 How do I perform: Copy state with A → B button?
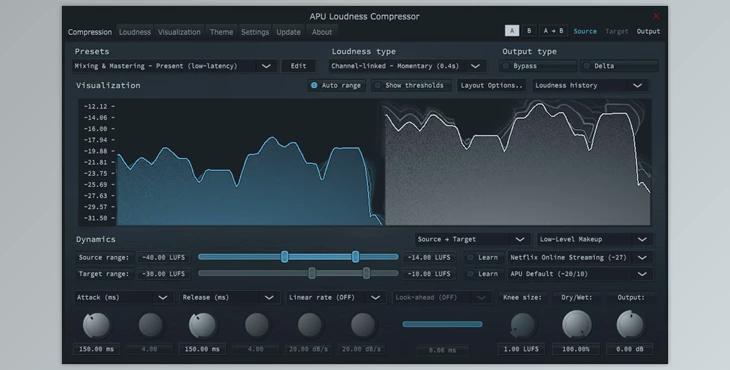553,31
